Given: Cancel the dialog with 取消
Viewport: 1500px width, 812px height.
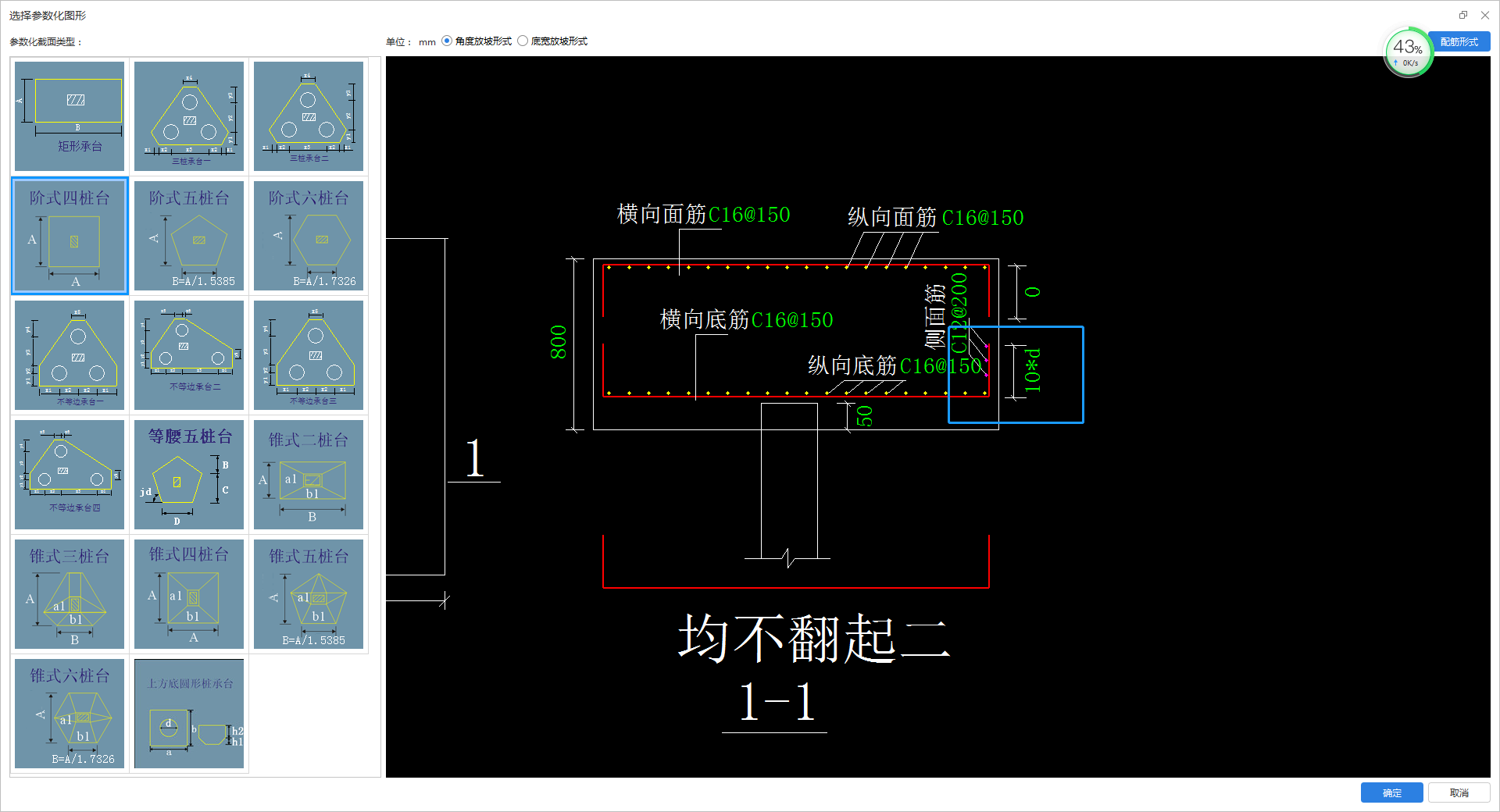Looking at the screenshot, I should (x=1459, y=792).
